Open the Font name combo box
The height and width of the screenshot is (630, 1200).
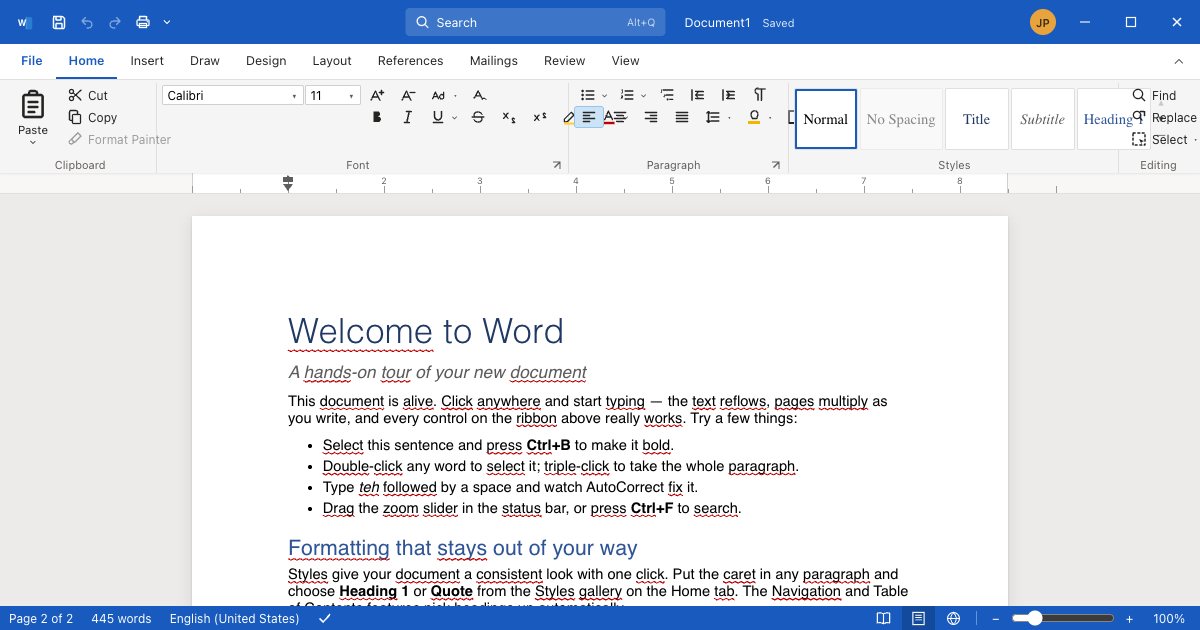pyautogui.click(x=232, y=95)
